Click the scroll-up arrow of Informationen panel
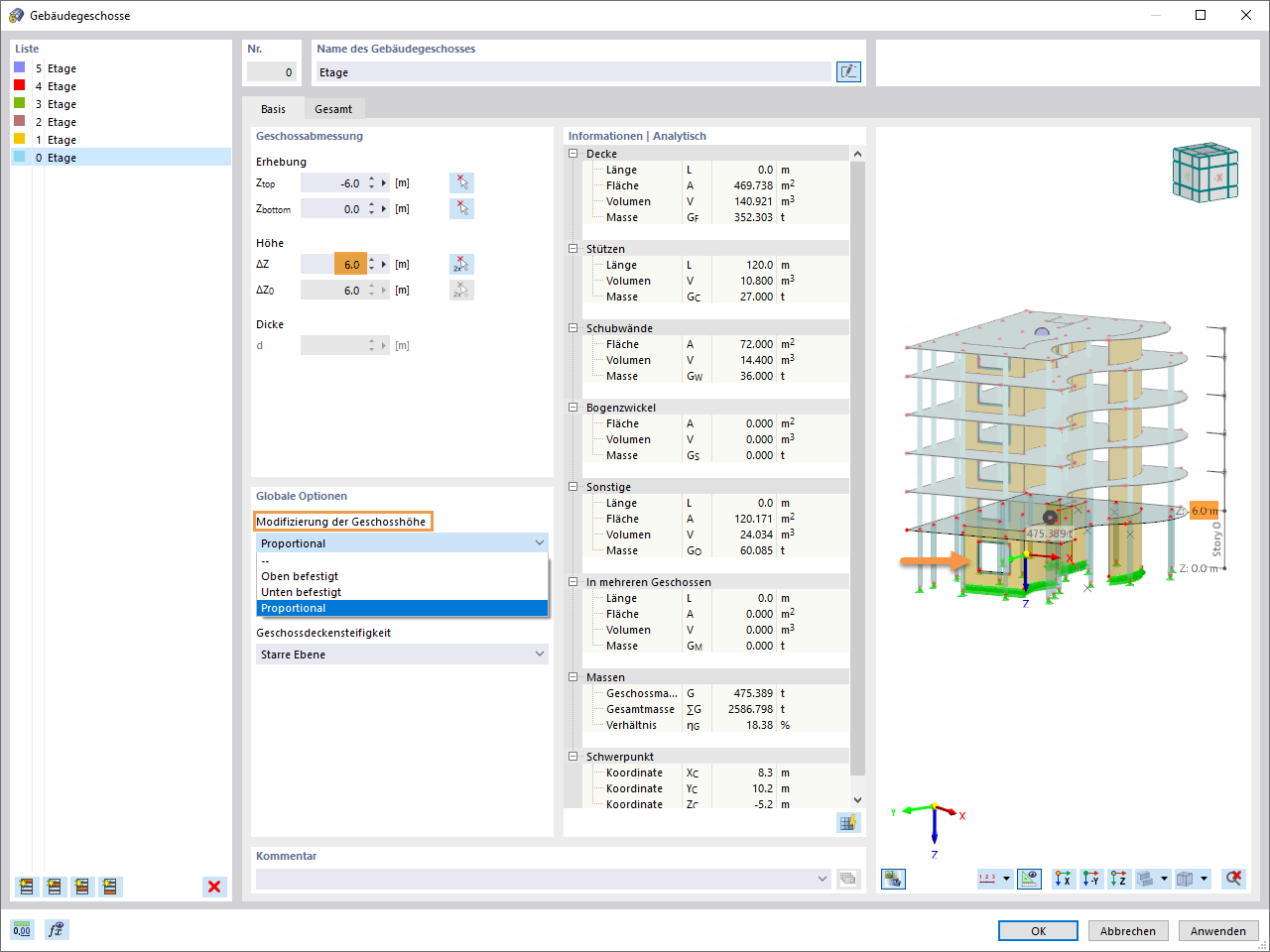Viewport: 1270px width, 952px height. click(857, 154)
